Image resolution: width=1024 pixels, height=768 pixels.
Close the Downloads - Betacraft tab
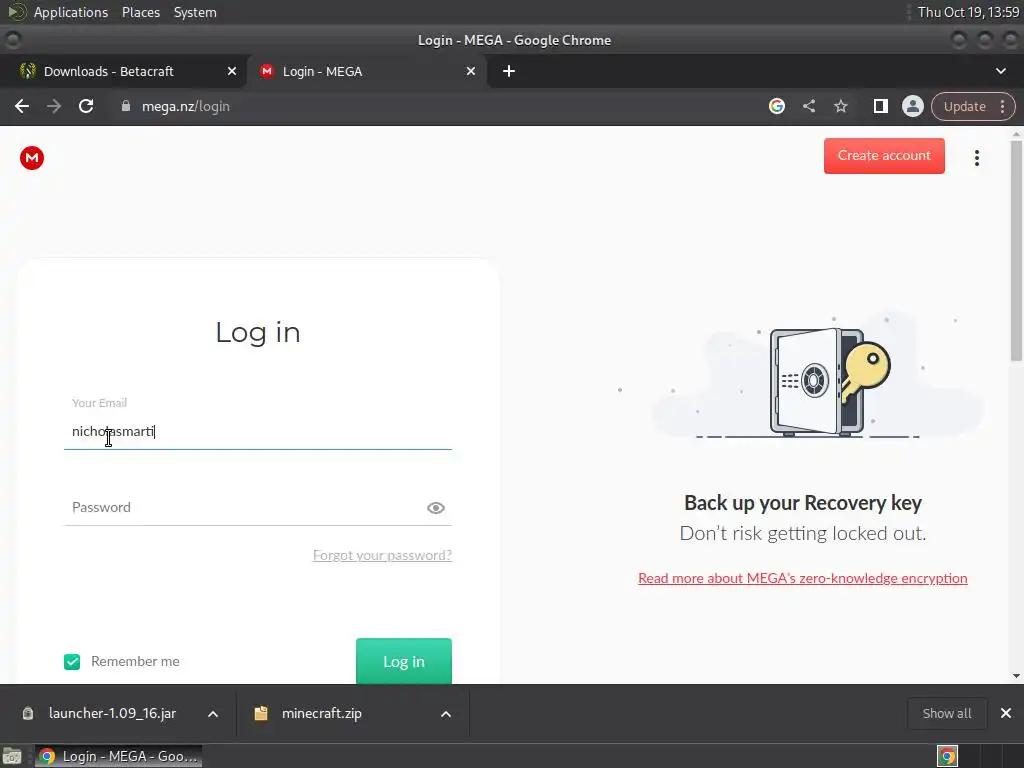pyautogui.click(x=232, y=71)
